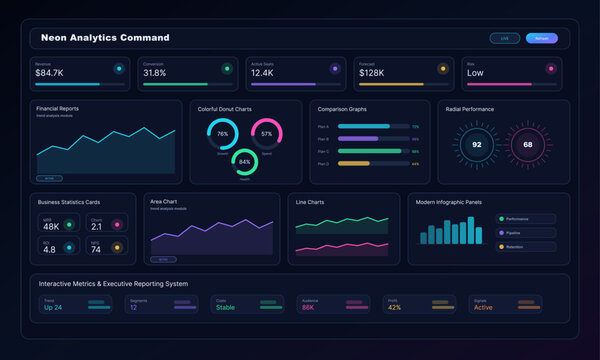Click Interactive Metrics & Executive Reporting System heading
This screenshot has height=360, width=600.
click(113, 284)
